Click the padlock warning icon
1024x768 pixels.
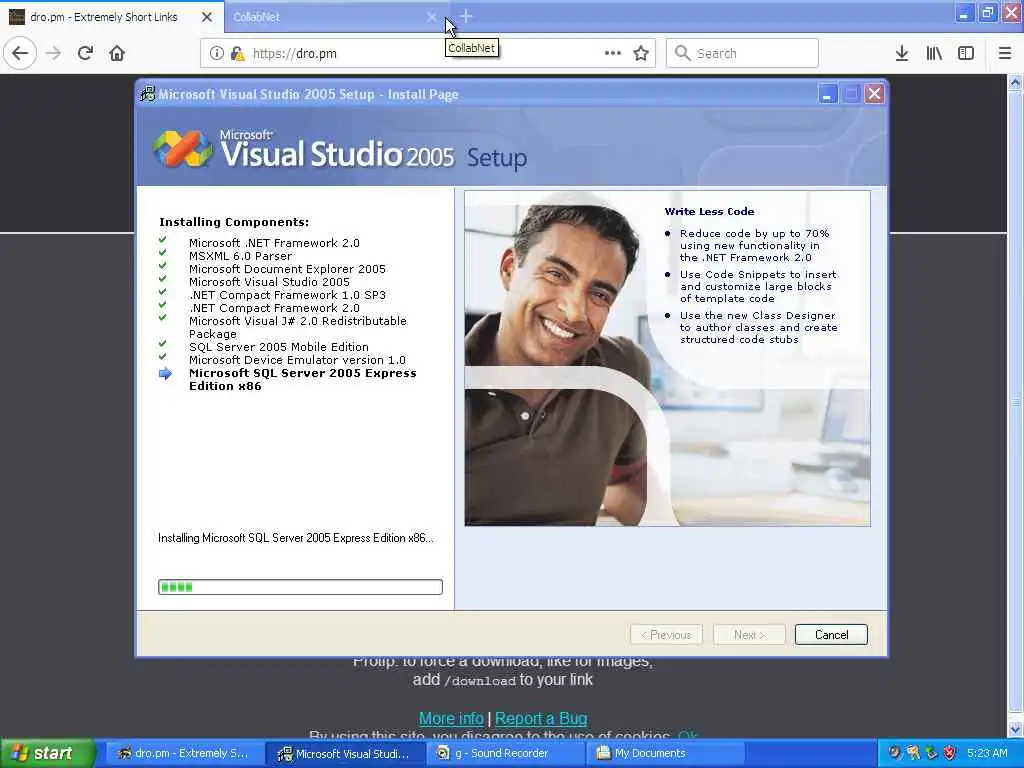(237, 53)
